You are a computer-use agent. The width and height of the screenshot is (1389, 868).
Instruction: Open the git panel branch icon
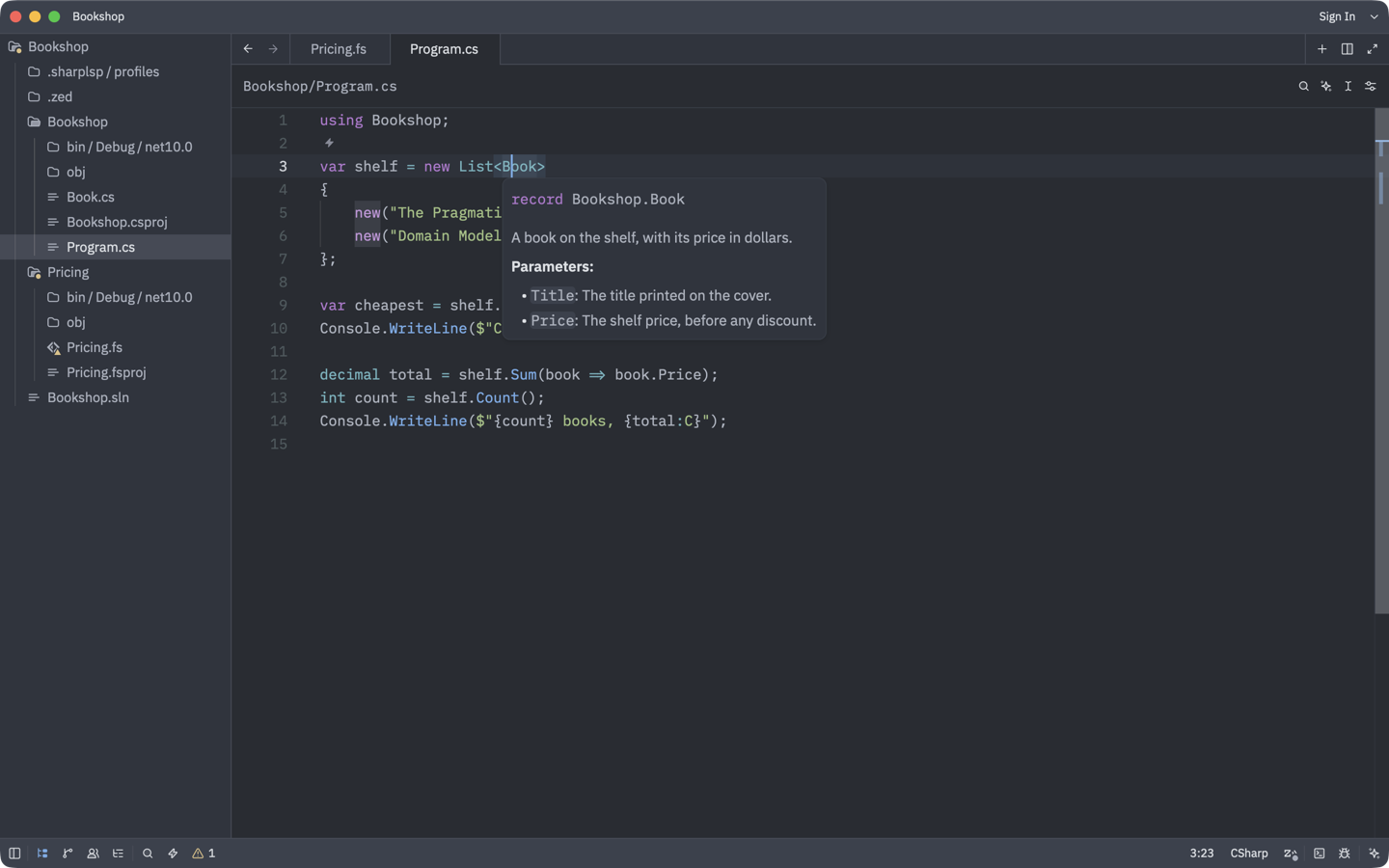click(68, 854)
